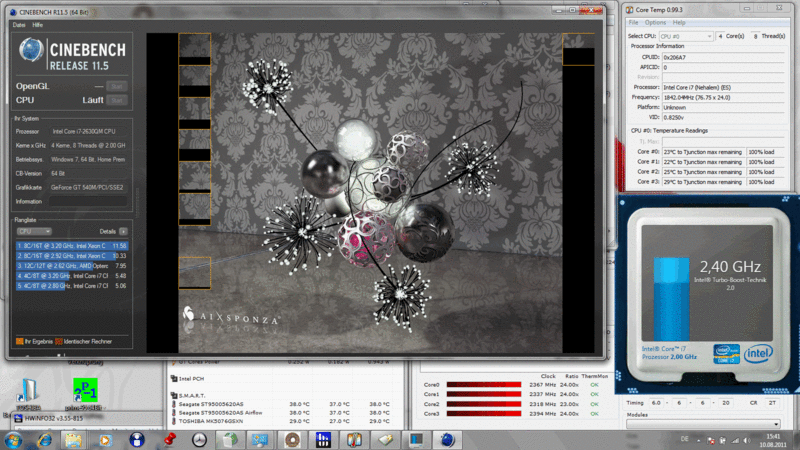Click the rendered scene image in Cinebench
The width and height of the screenshot is (800, 450).
click(370, 193)
